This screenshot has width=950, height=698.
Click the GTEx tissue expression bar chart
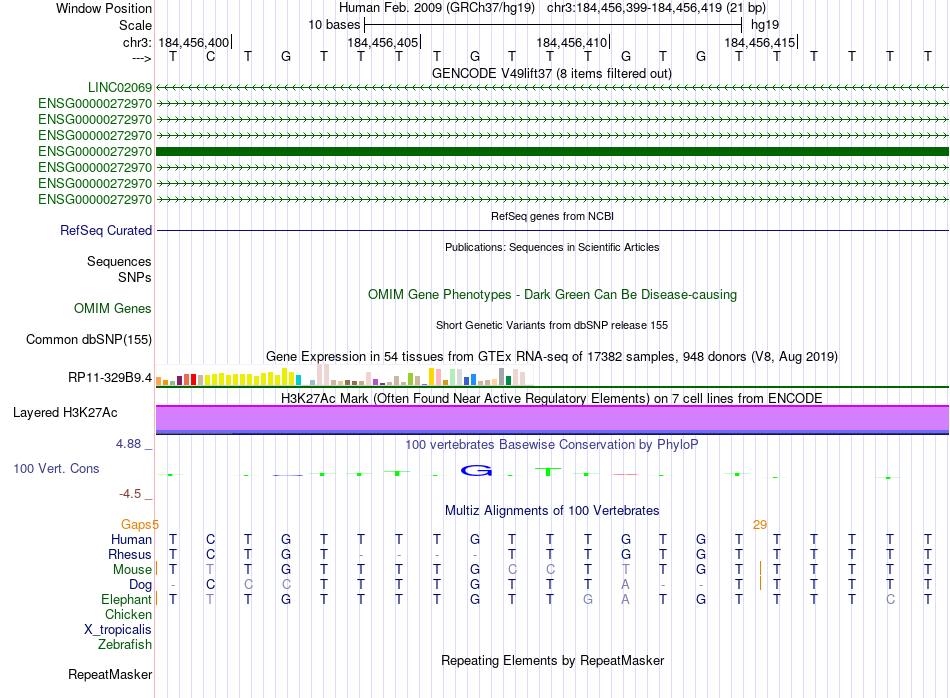pyautogui.click(x=344, y=375)
